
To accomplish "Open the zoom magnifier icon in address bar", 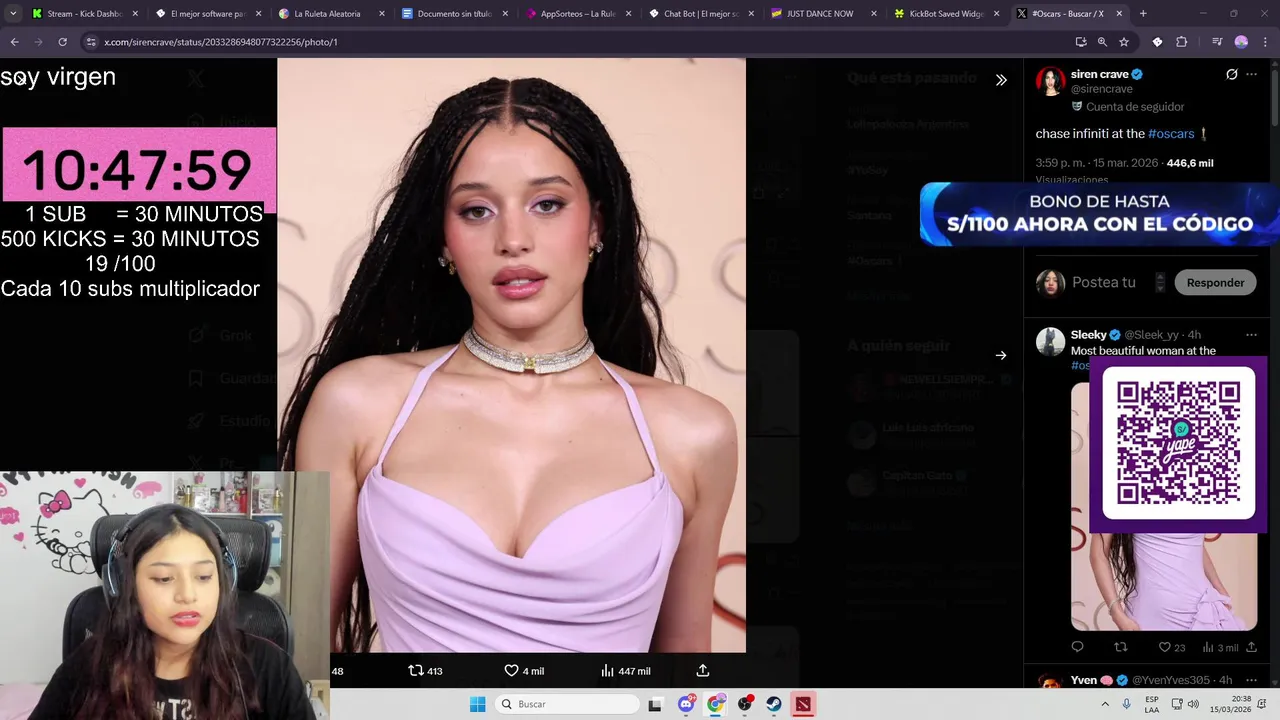I will (x=1102, y=42).
